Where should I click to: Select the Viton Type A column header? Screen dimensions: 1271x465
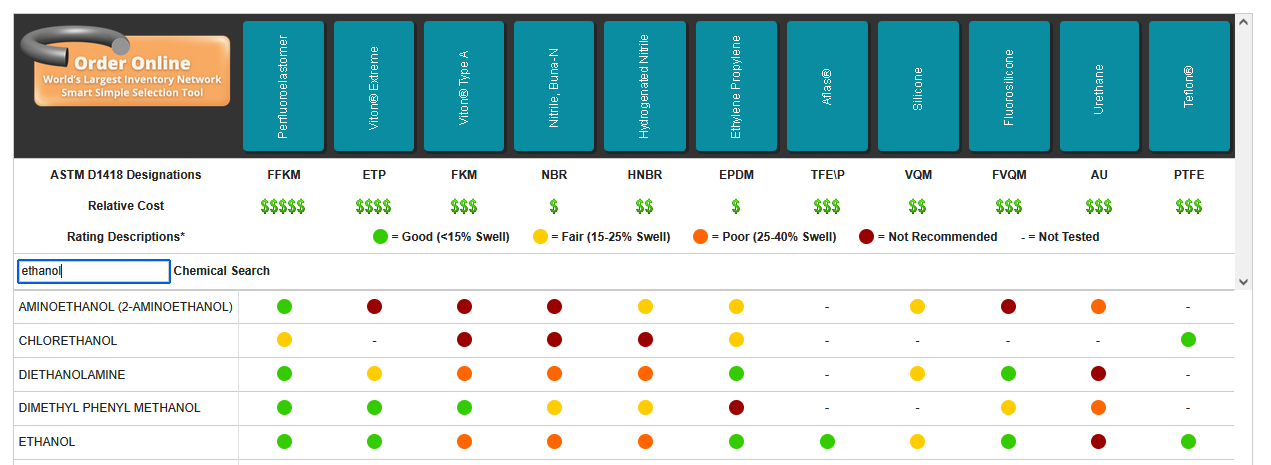(464, 86)
